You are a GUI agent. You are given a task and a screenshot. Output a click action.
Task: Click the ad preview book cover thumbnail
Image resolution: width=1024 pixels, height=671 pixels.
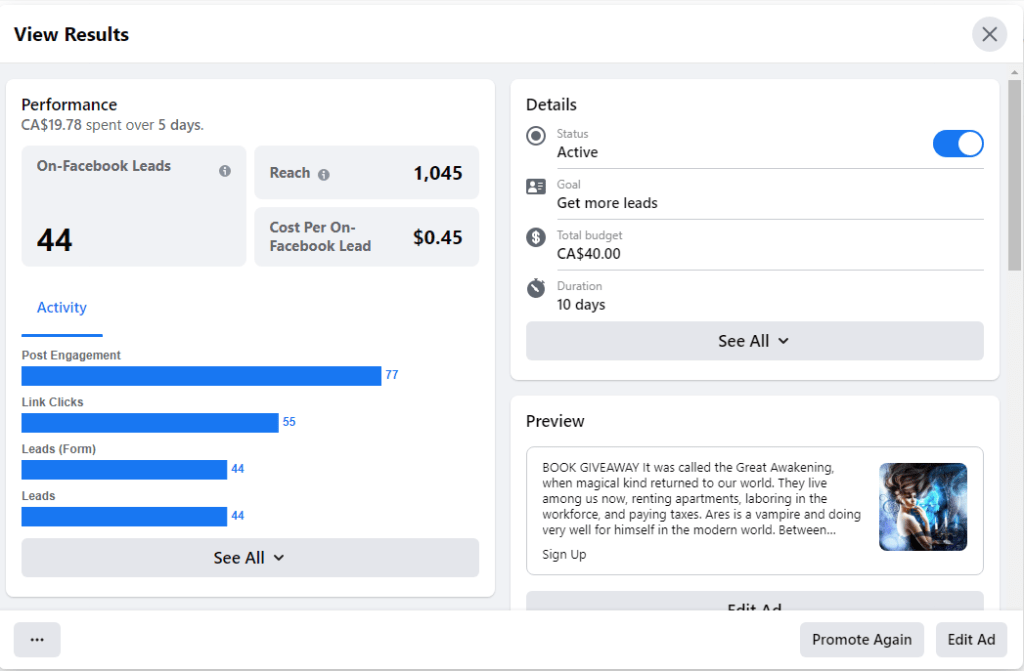tap(922, 507)
